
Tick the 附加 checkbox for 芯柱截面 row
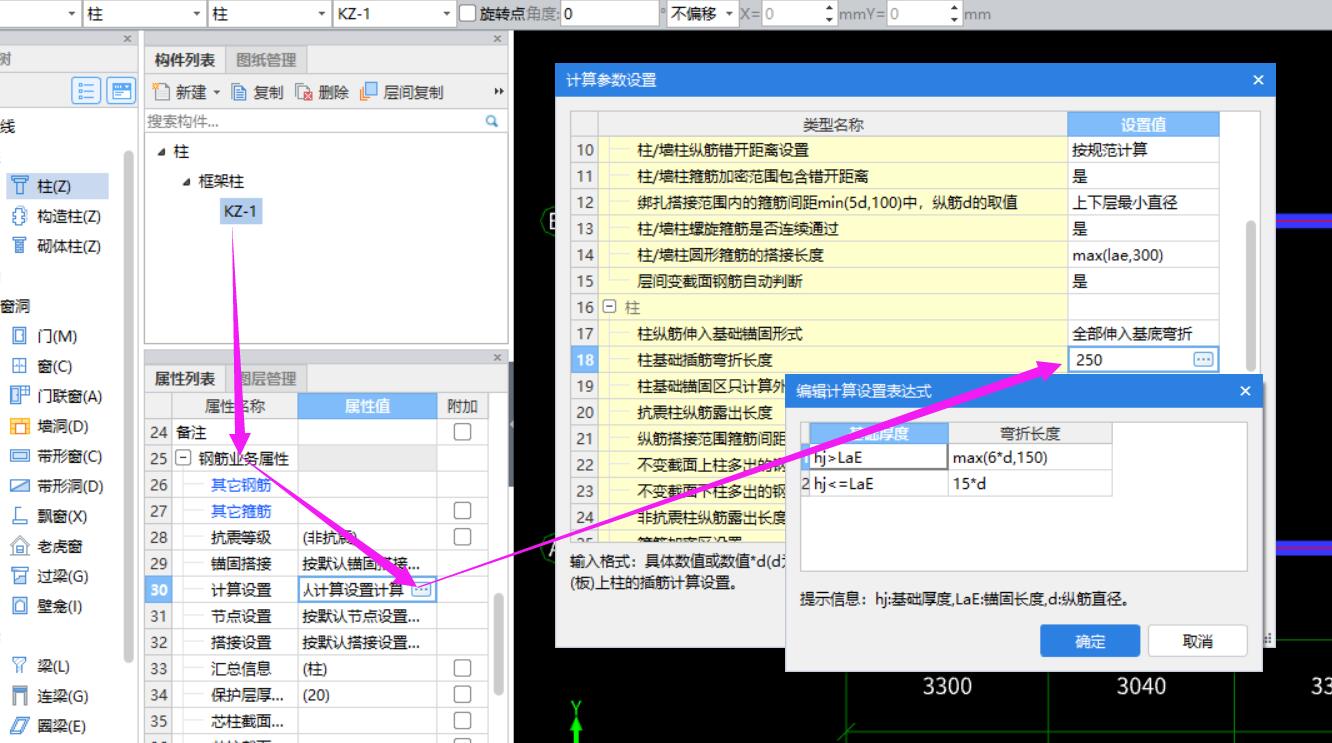click(462, 720)
